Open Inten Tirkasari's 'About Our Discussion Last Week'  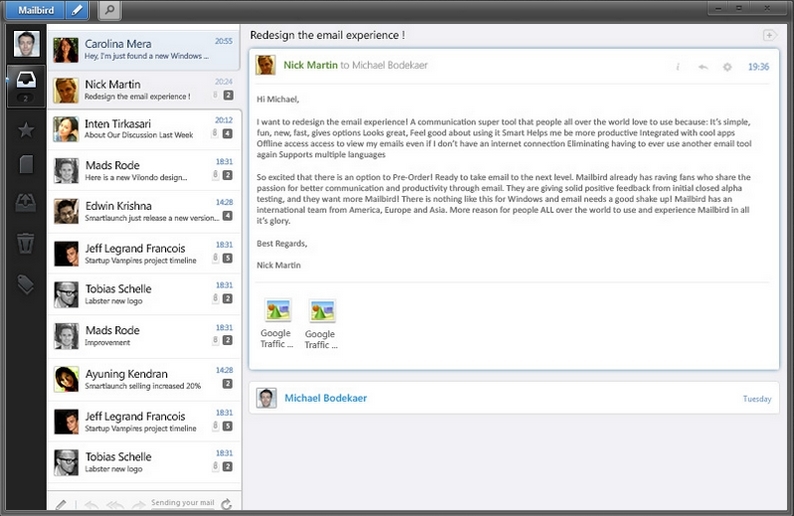(x=144, y=129)
